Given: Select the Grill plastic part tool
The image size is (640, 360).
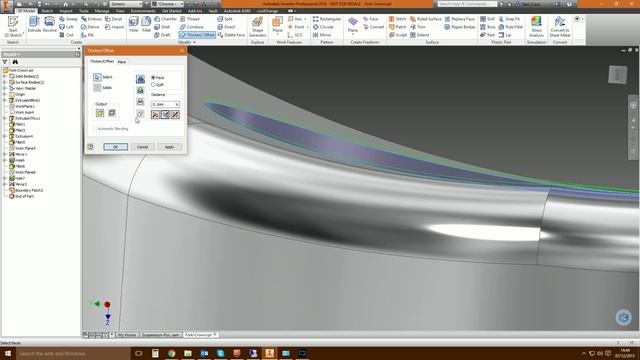Looking at the screenshot, I should [x=487, y=19].
